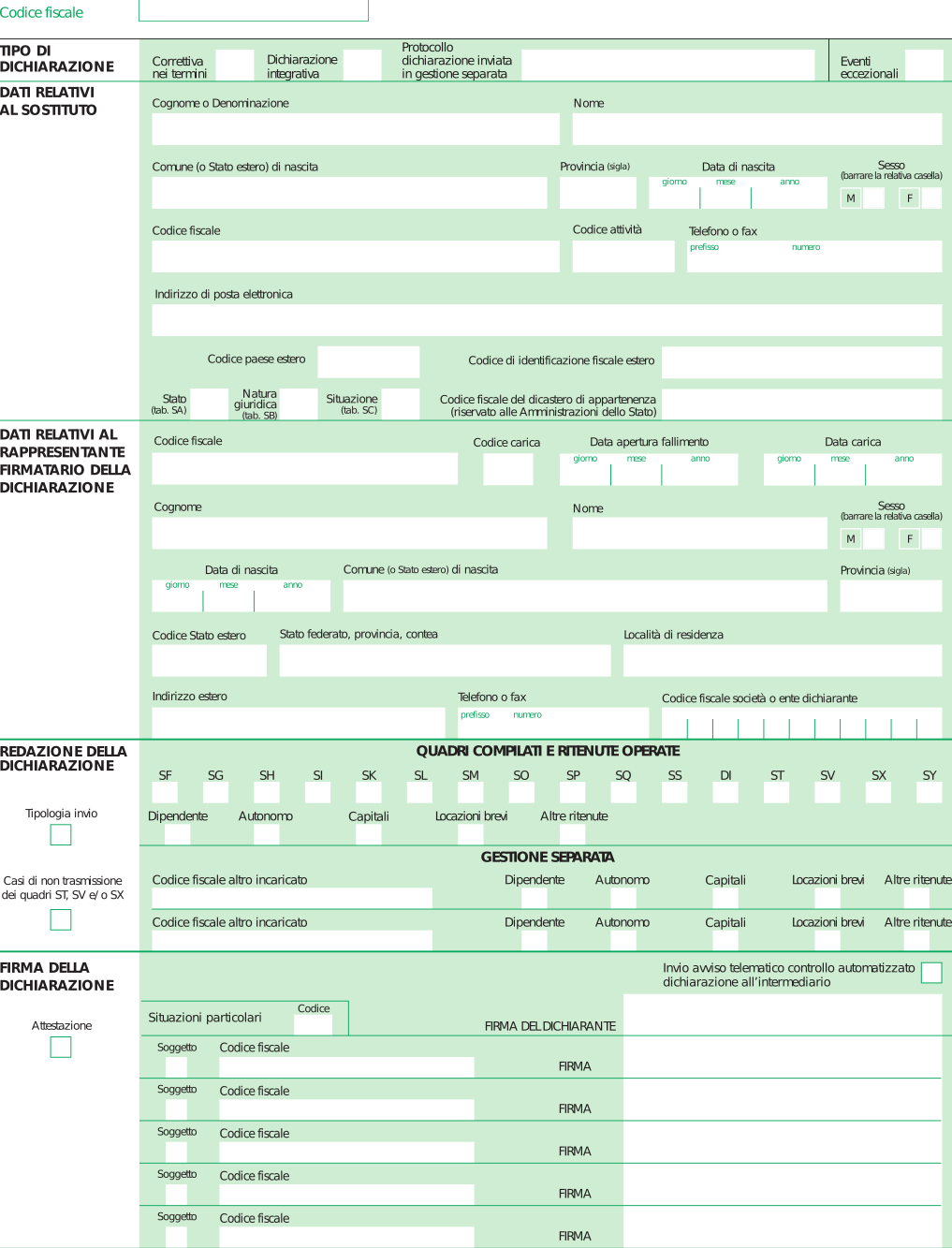952x1248 pixels.
Task: Click the Codice paese estero field
Action: [368, 361]
